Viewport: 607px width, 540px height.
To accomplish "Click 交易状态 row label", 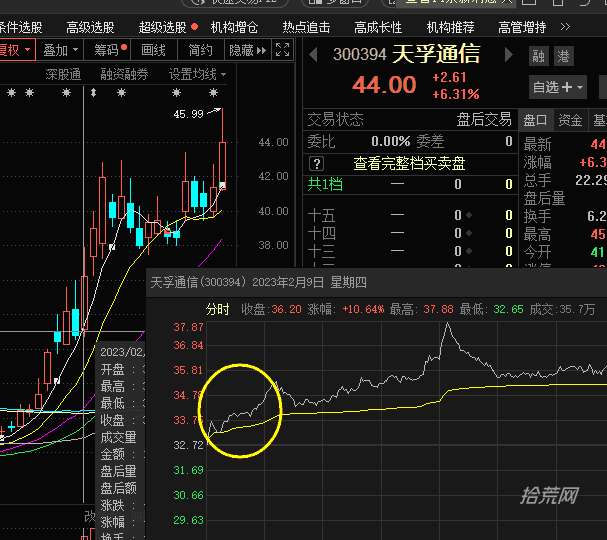I will 335,120.
